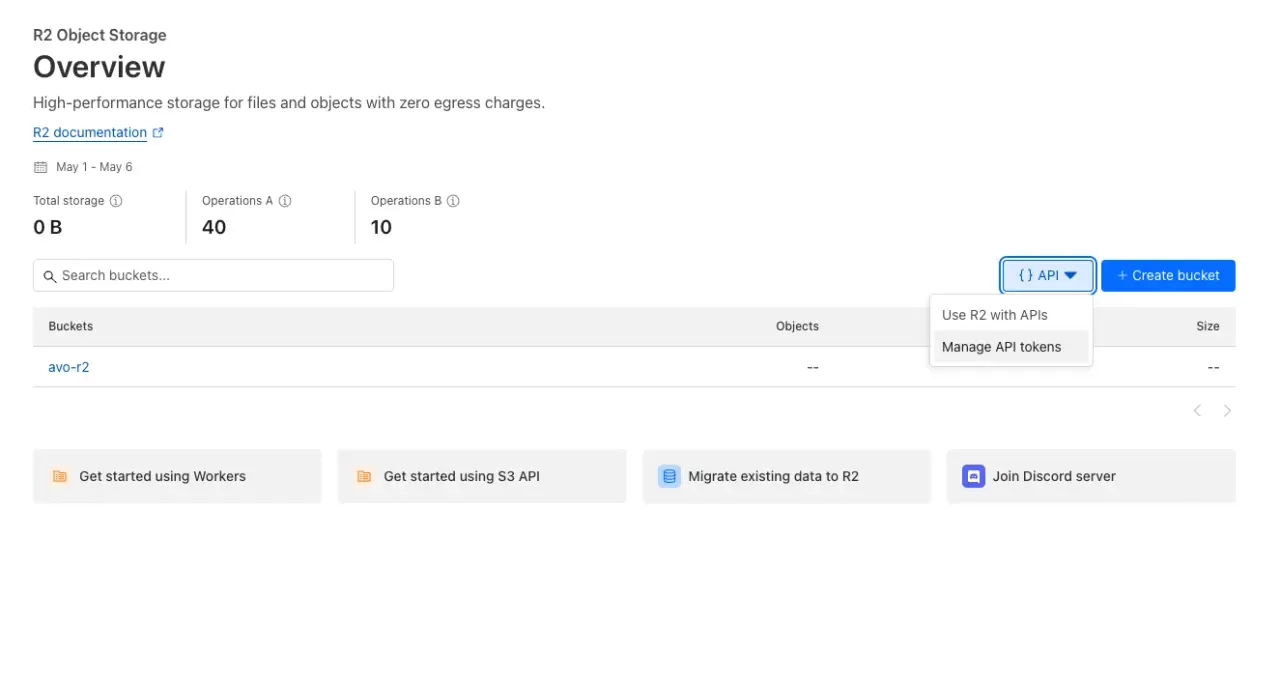
Task: Click the May 1 - May 6 date range
Action: 94,167
